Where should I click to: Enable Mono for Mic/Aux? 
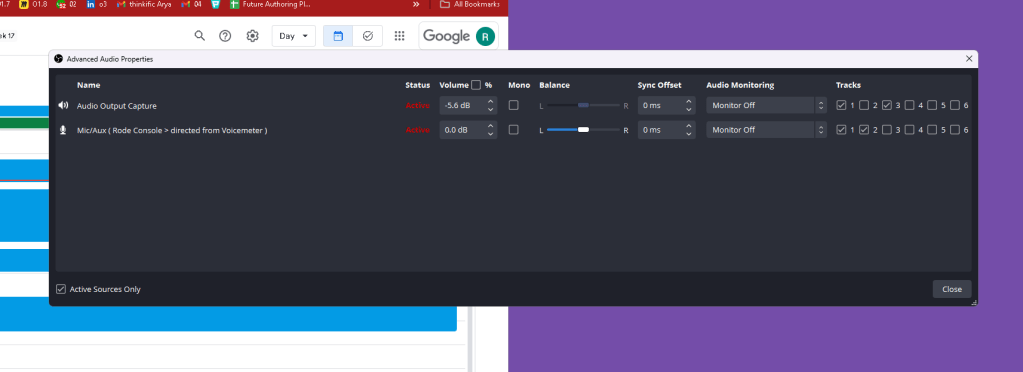click(513, 130)
